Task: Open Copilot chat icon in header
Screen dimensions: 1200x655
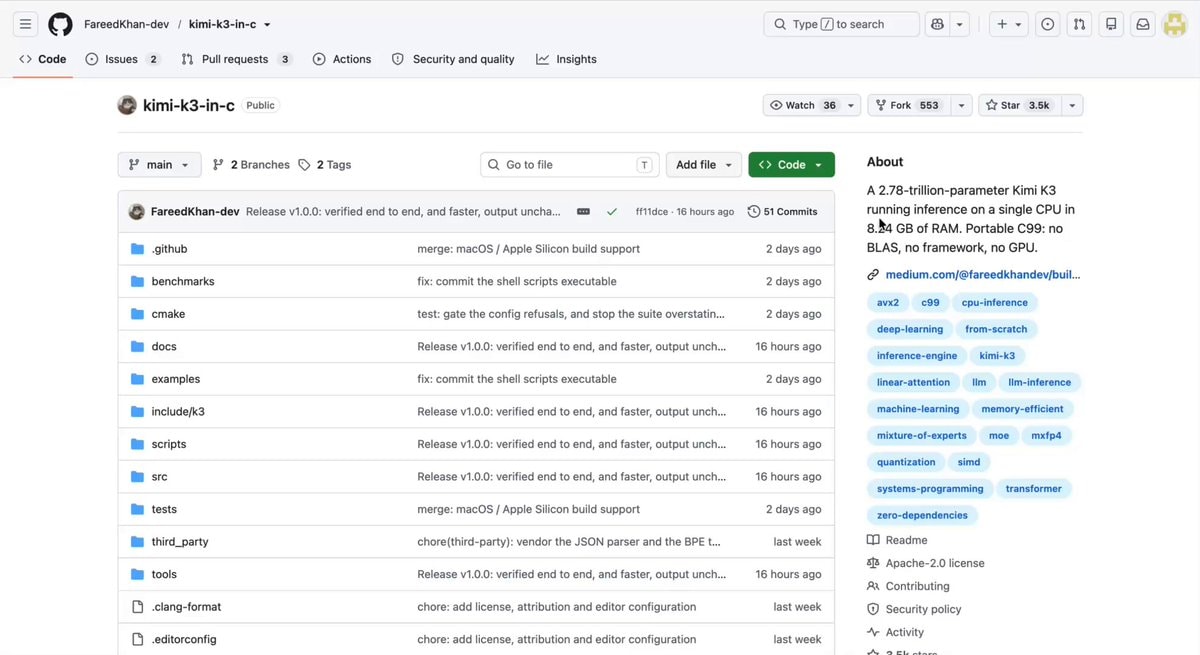Action: coord(937,24)
